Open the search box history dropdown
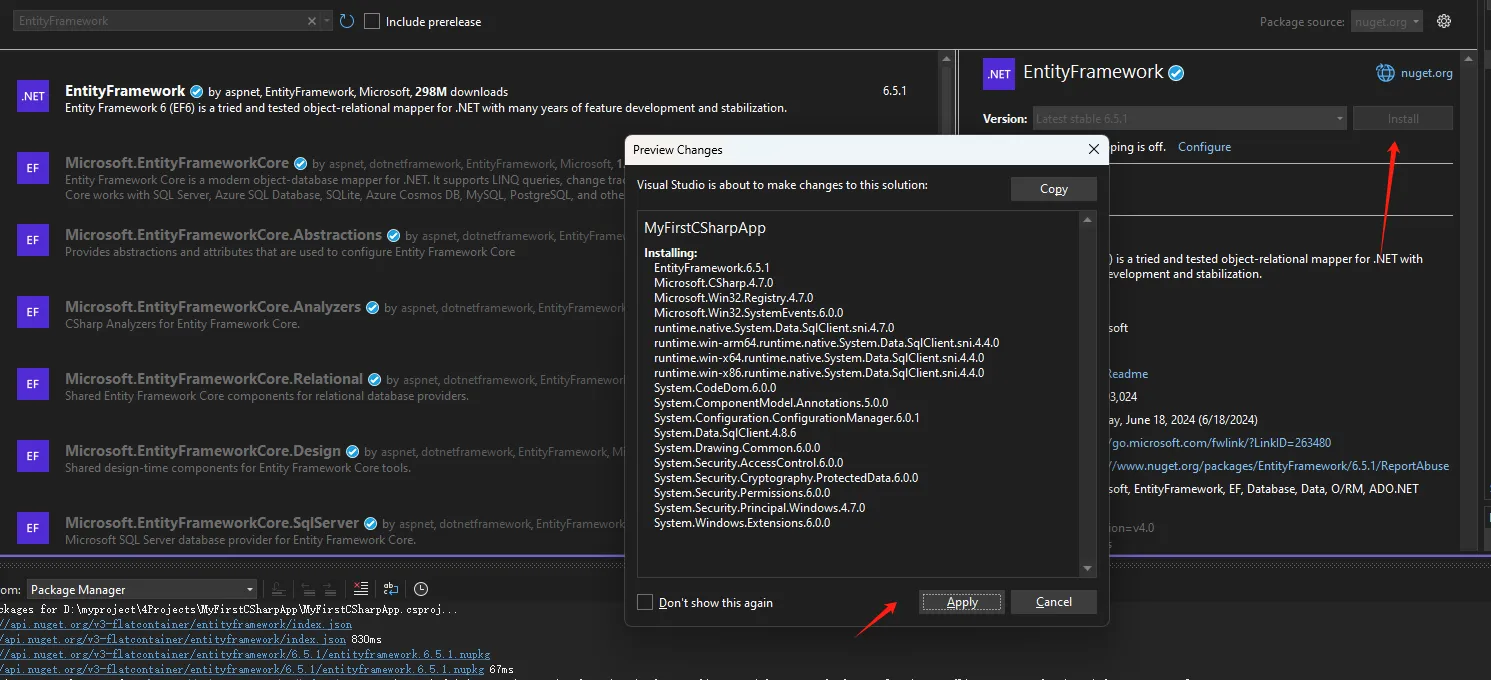This screenshot has width=1491, height=680. point(327,21)
